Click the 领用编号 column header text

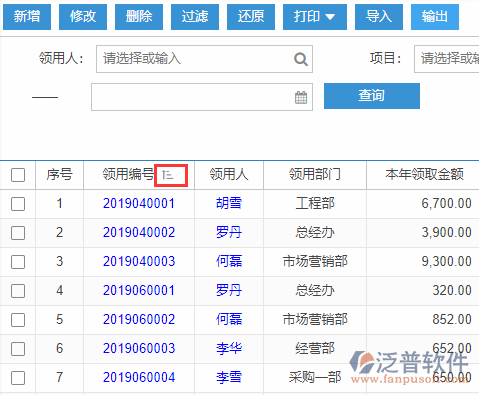tap(128, 174)
